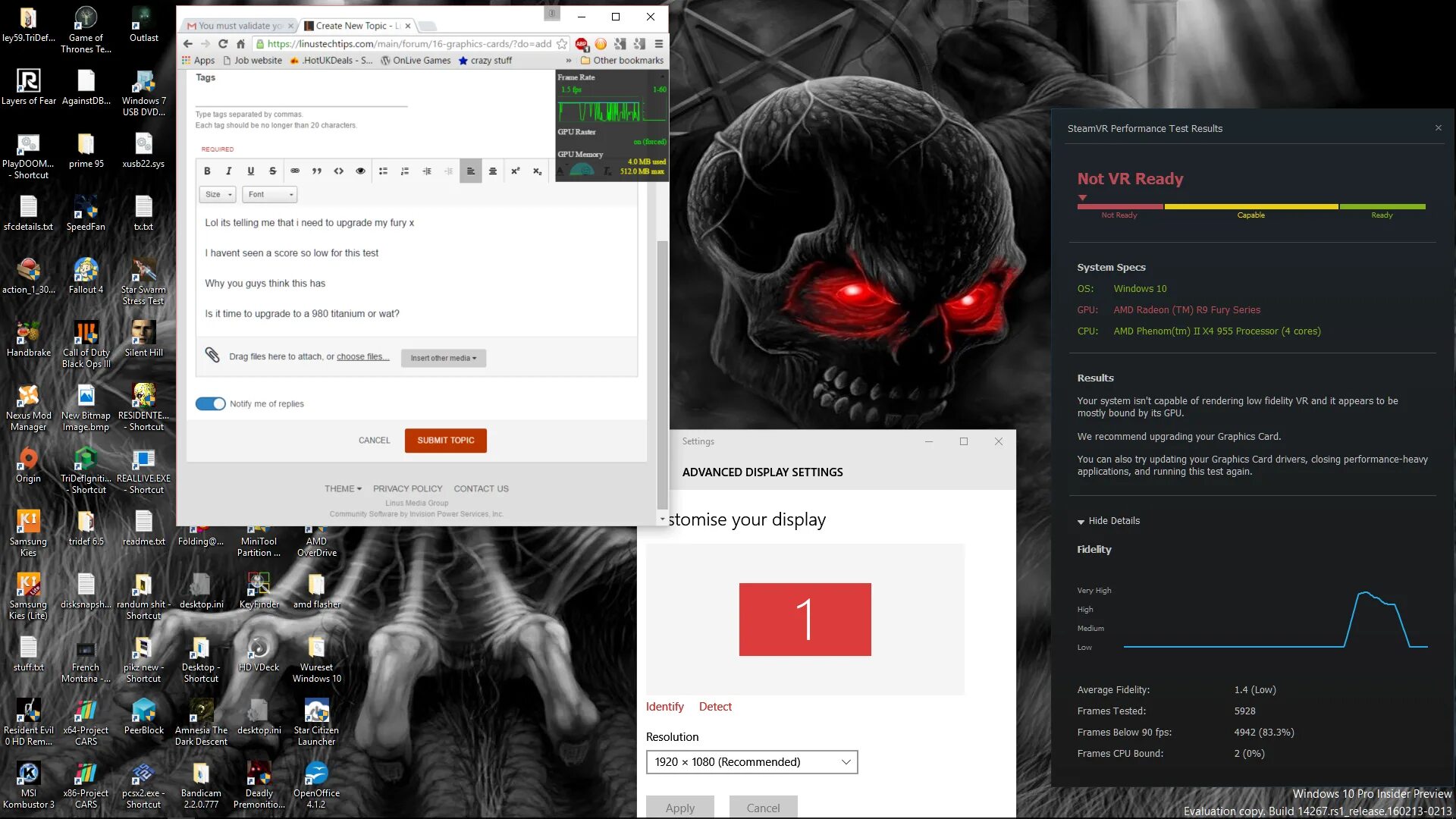Insert a bulleted list in the editor
Viewport: 1456px width, 819px height.
click(x=383, y=171)
